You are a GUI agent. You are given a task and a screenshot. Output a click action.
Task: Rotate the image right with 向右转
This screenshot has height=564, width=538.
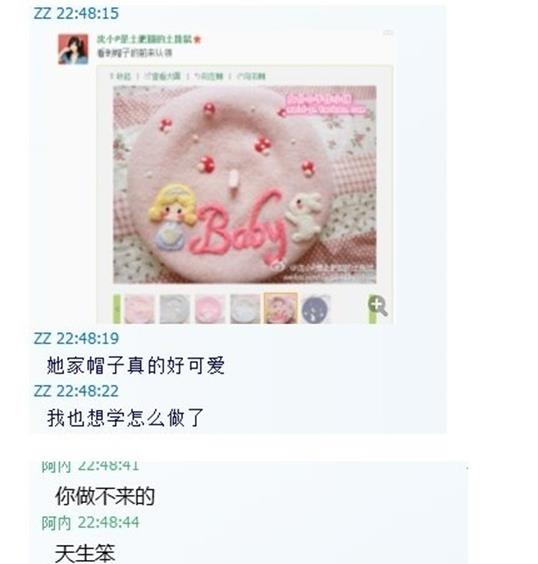[251, 76]
